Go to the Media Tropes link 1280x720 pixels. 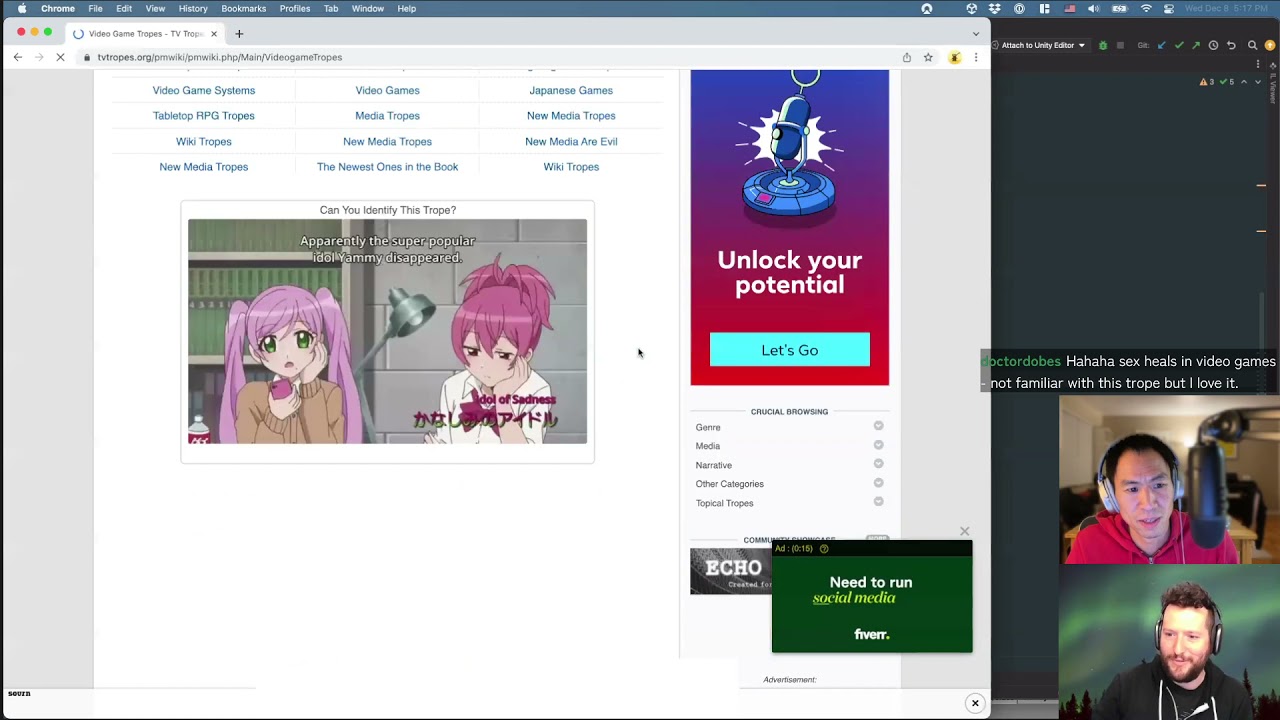[388, 115]
